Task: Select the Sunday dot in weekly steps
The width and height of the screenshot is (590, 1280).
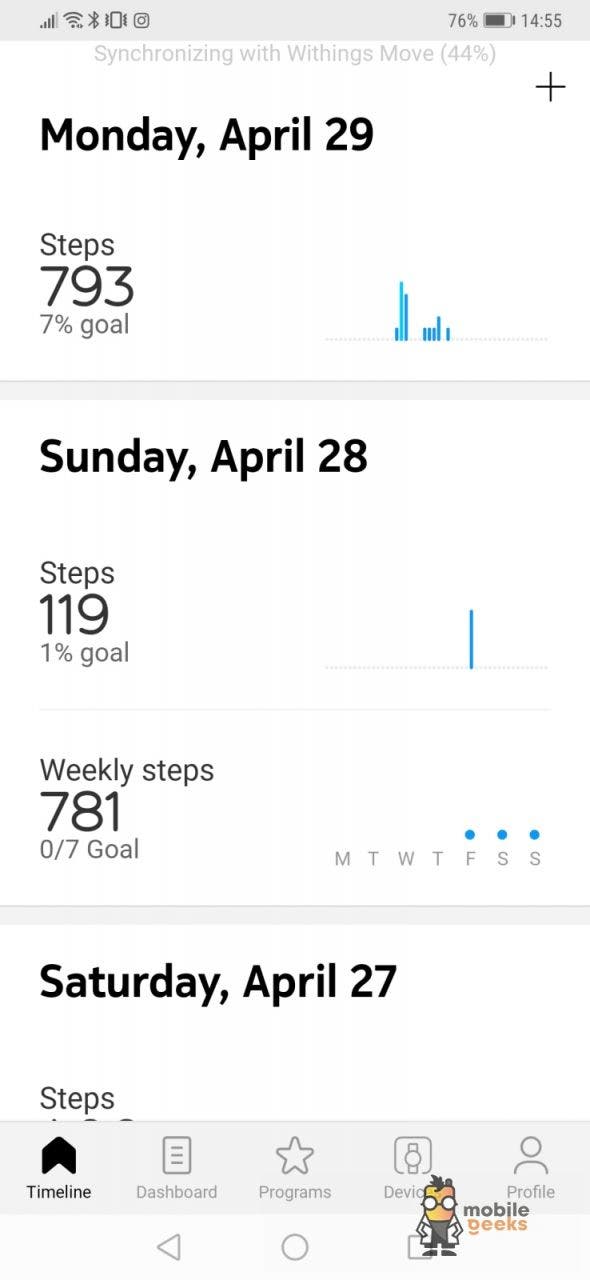Action: (x=535, y=834)
